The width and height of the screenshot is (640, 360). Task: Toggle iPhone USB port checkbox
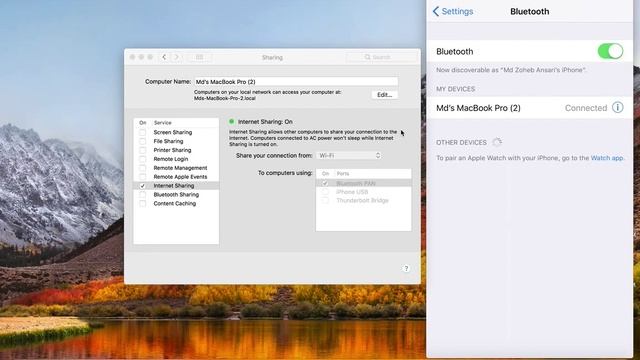tap(325, 192)
